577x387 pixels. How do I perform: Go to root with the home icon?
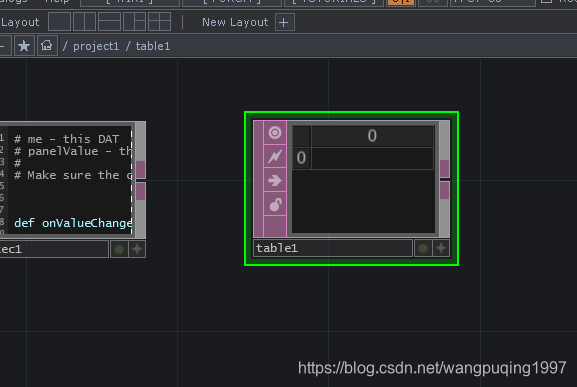[47, 46]
